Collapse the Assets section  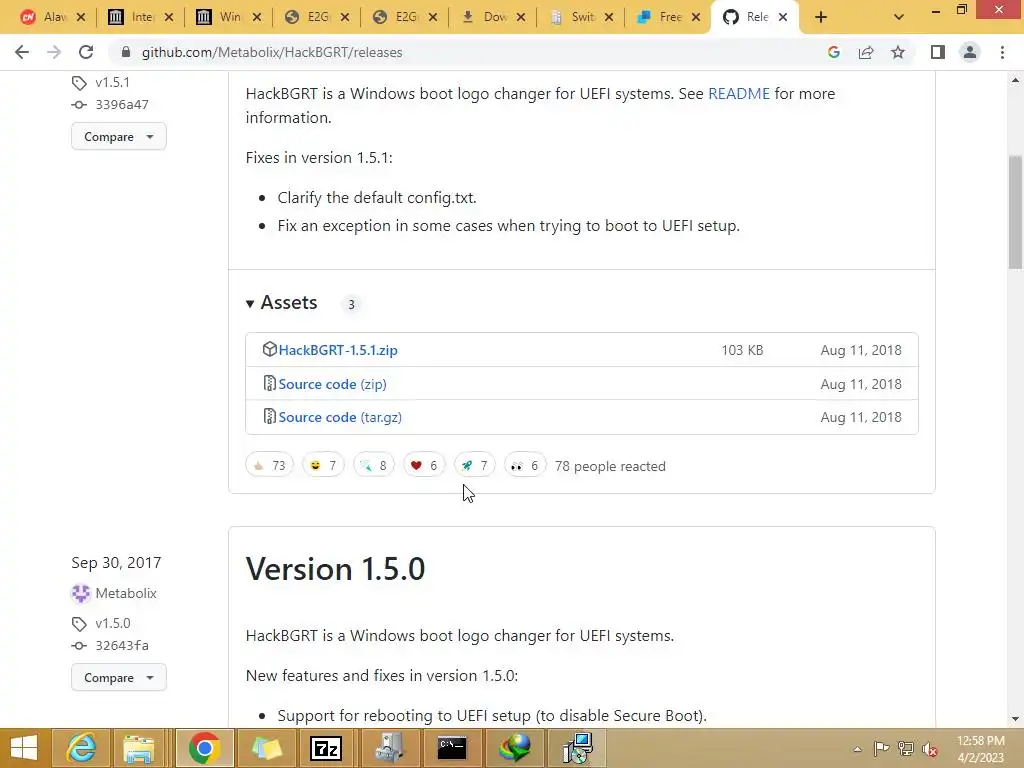(281, 302)
